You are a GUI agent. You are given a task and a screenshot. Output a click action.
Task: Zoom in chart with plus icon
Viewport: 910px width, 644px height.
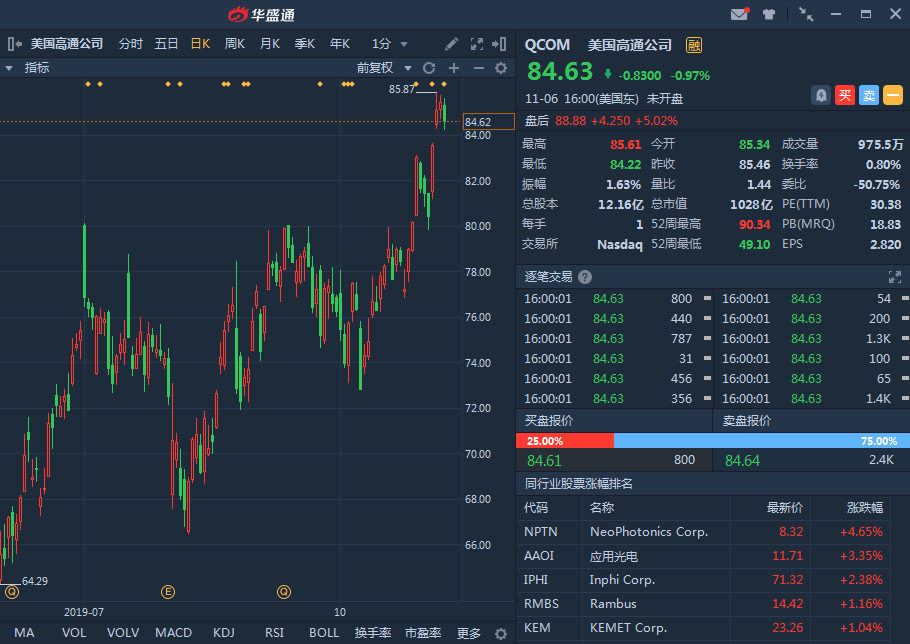[x=453, y=68]
